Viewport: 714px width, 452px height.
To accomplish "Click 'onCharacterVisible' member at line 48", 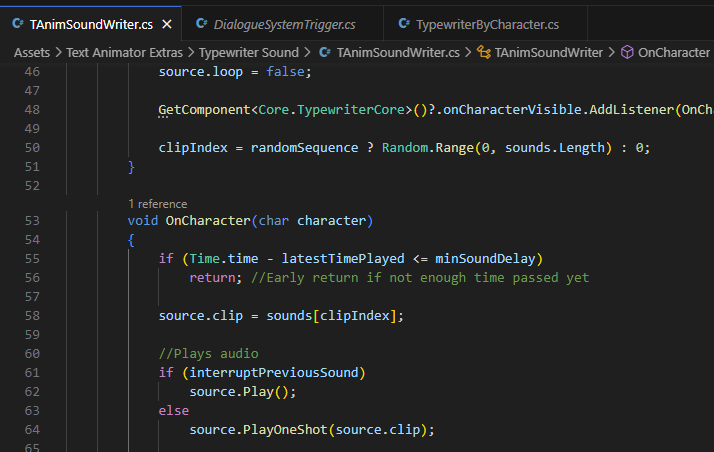I will point(512,110).
